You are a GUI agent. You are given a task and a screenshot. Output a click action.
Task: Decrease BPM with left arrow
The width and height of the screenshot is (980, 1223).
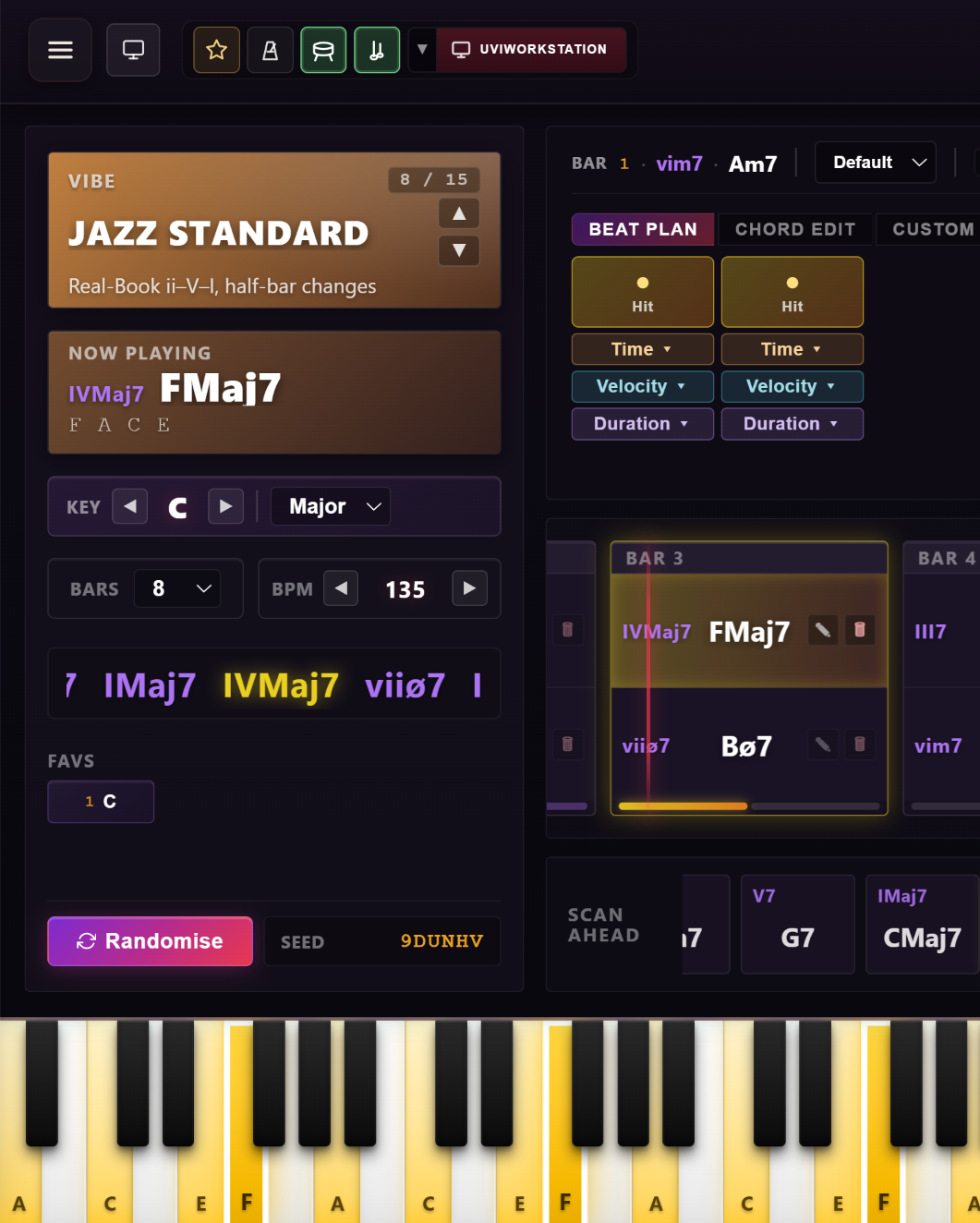point(341,588)
